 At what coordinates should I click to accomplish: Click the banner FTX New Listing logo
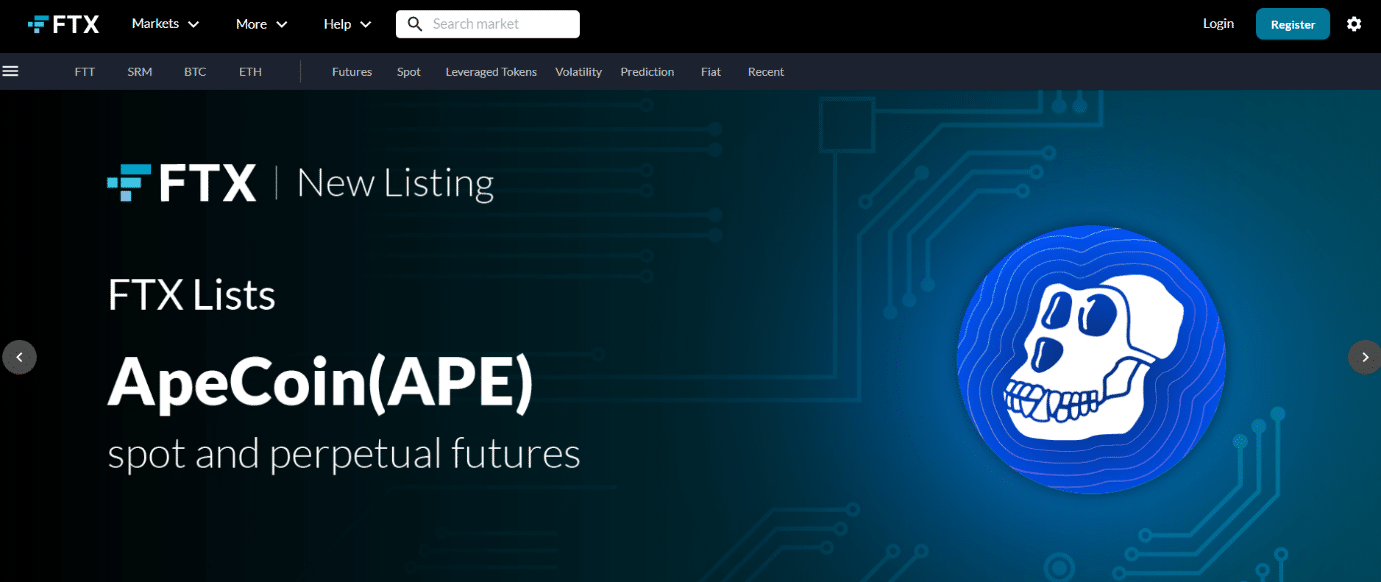click(300, 183)
